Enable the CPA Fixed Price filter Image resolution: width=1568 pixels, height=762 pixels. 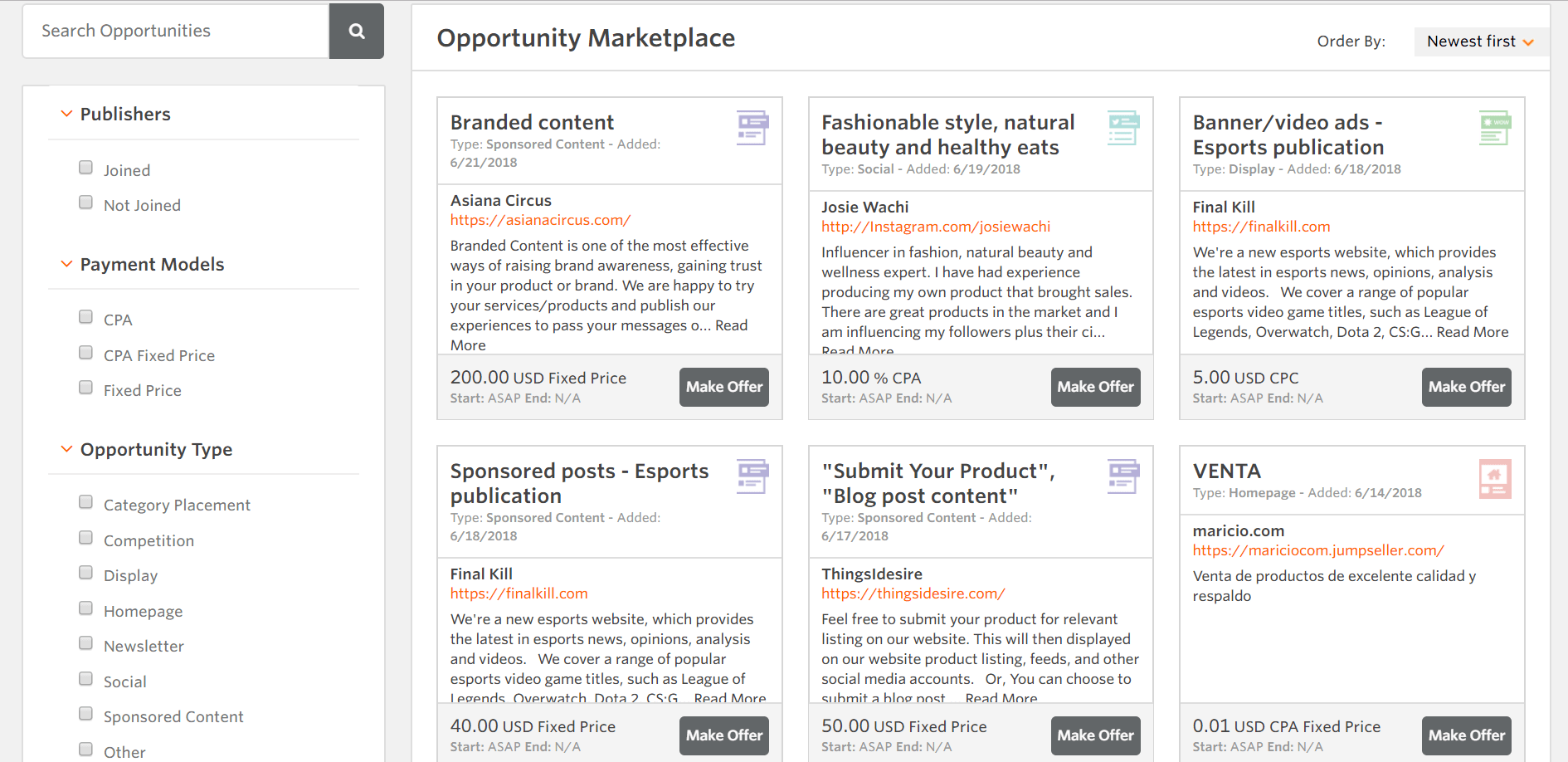[85, 353]
